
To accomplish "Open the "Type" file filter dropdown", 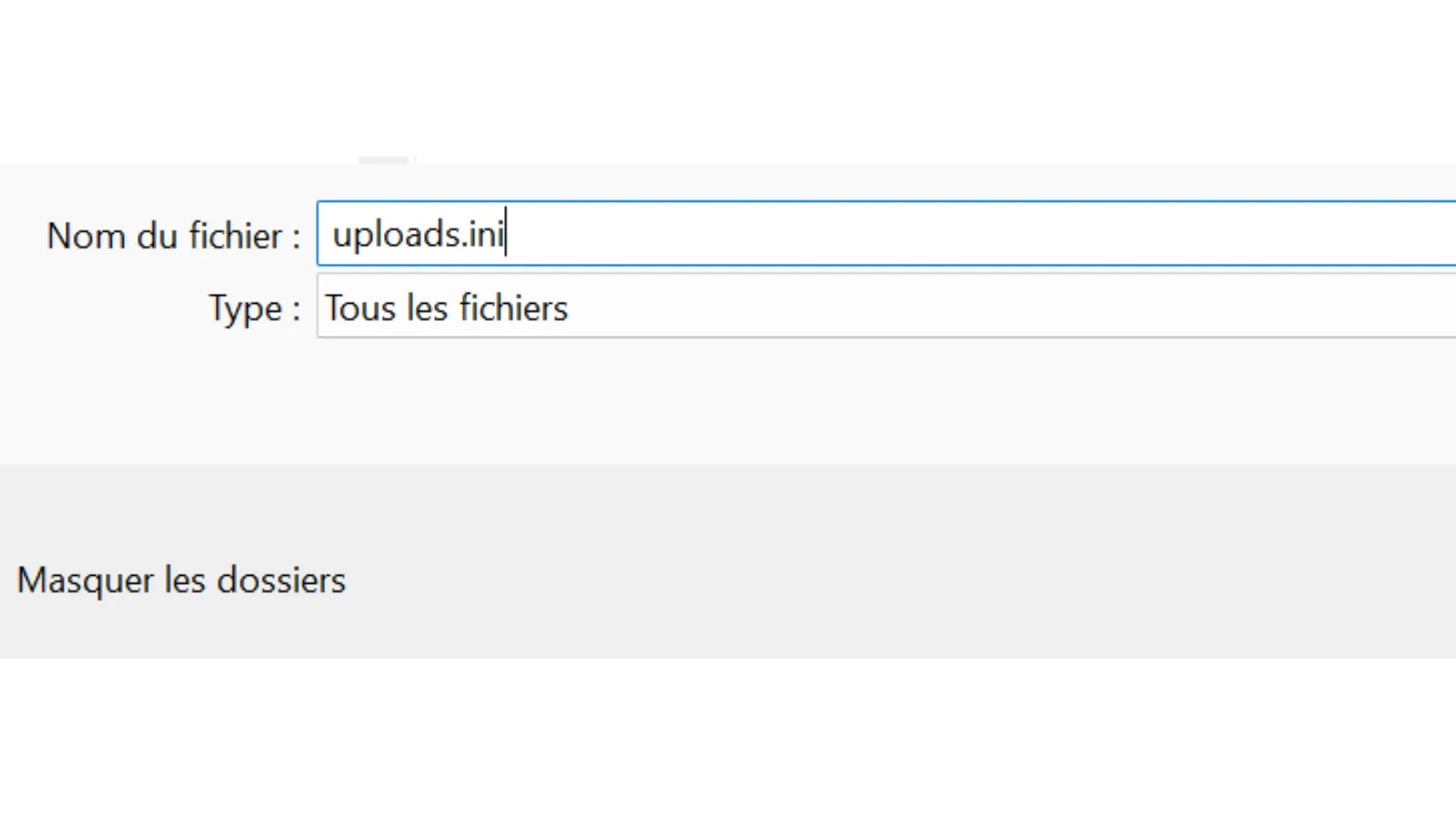I will [883, 307].
